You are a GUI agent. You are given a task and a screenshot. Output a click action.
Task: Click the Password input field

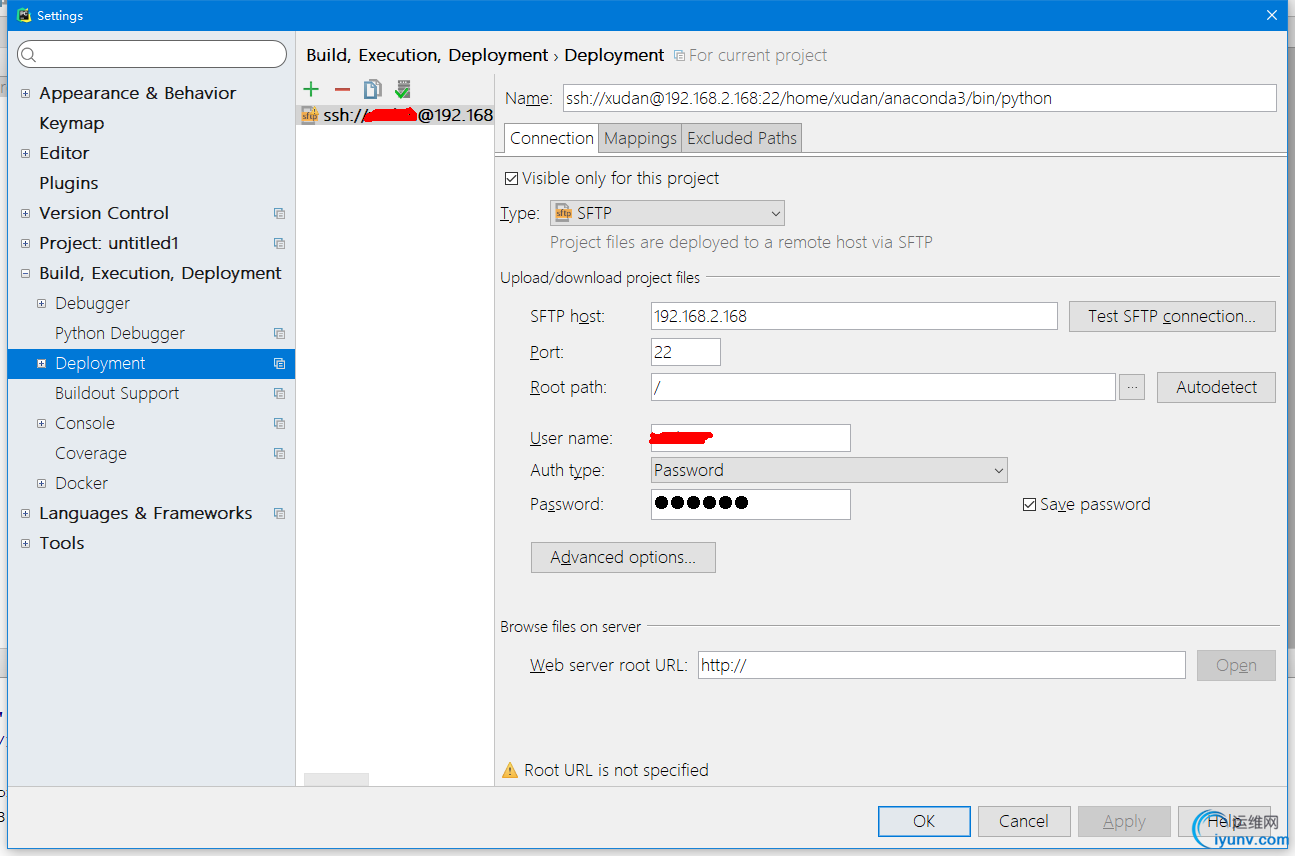click(750, 504)
